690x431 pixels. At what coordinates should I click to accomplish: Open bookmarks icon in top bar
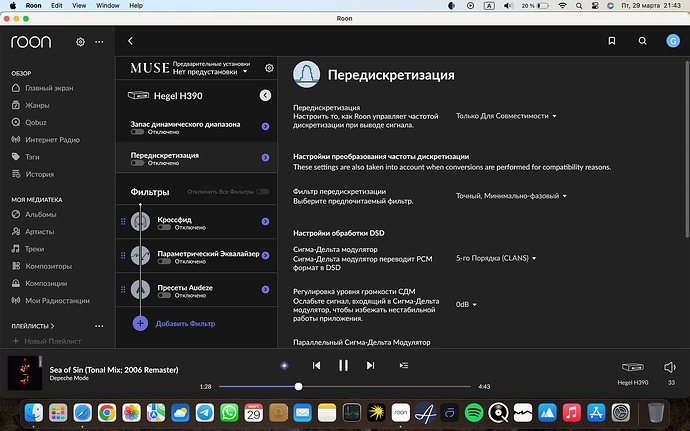(x=612, y=41)
